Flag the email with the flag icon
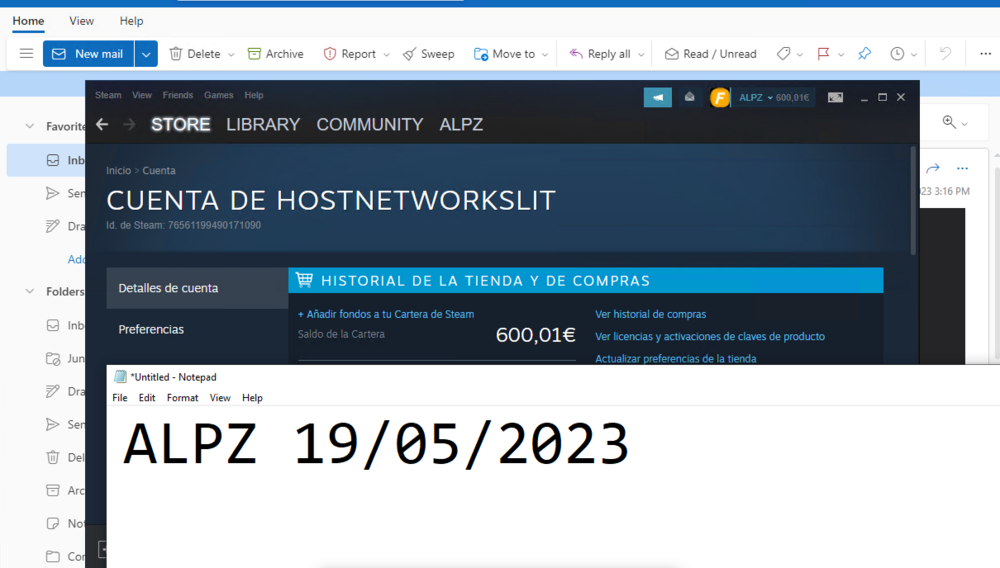 pyautogui.click(x=823, y=54)
